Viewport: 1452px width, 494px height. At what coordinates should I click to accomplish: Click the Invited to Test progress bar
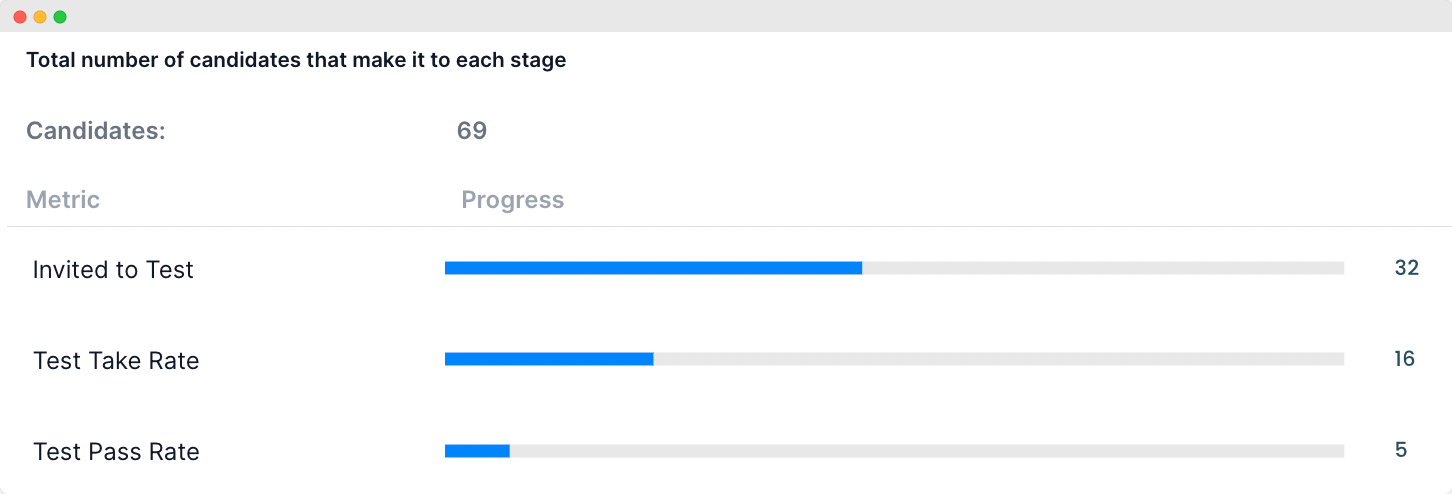pos(894,268)
